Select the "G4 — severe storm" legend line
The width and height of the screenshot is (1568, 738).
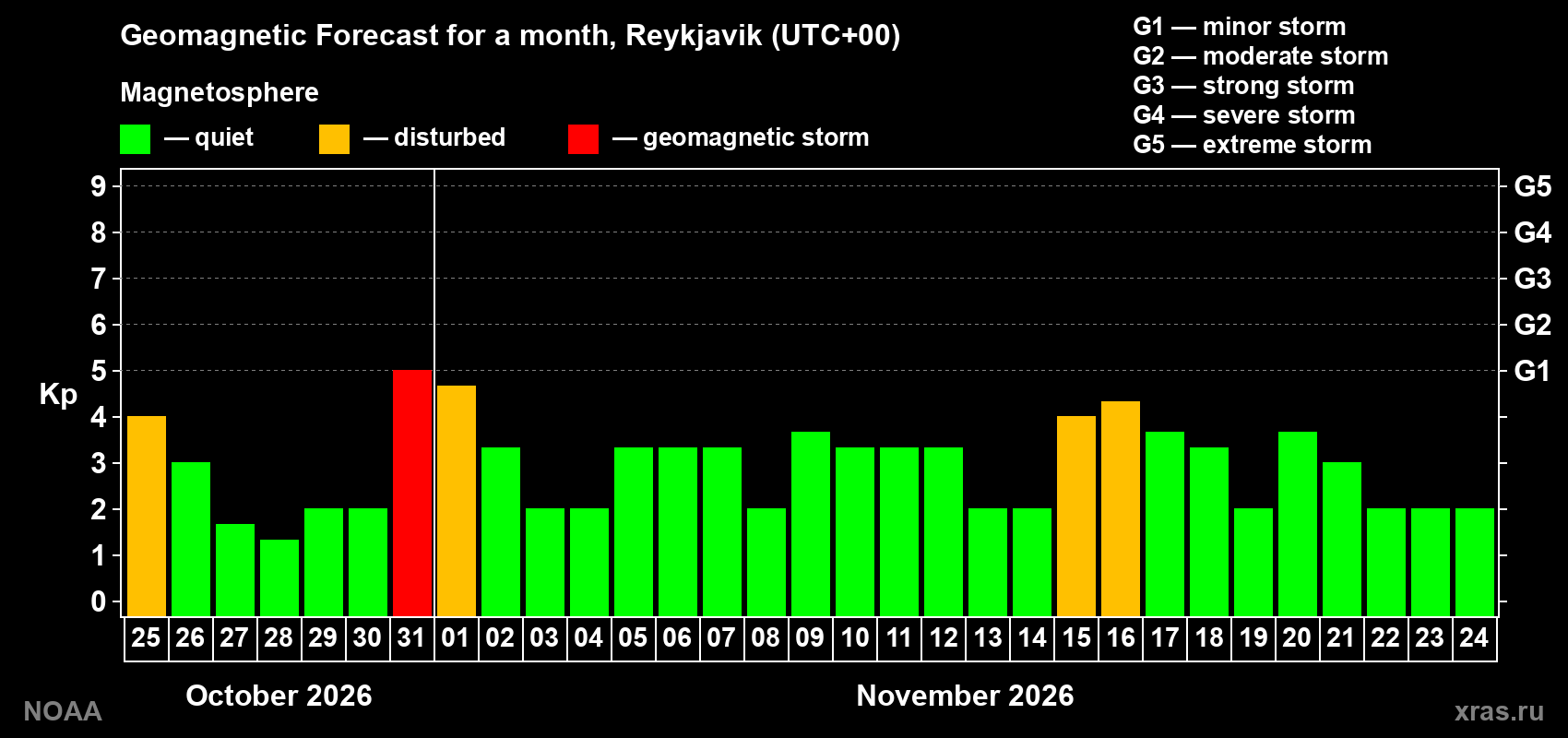click(1244, 115)
